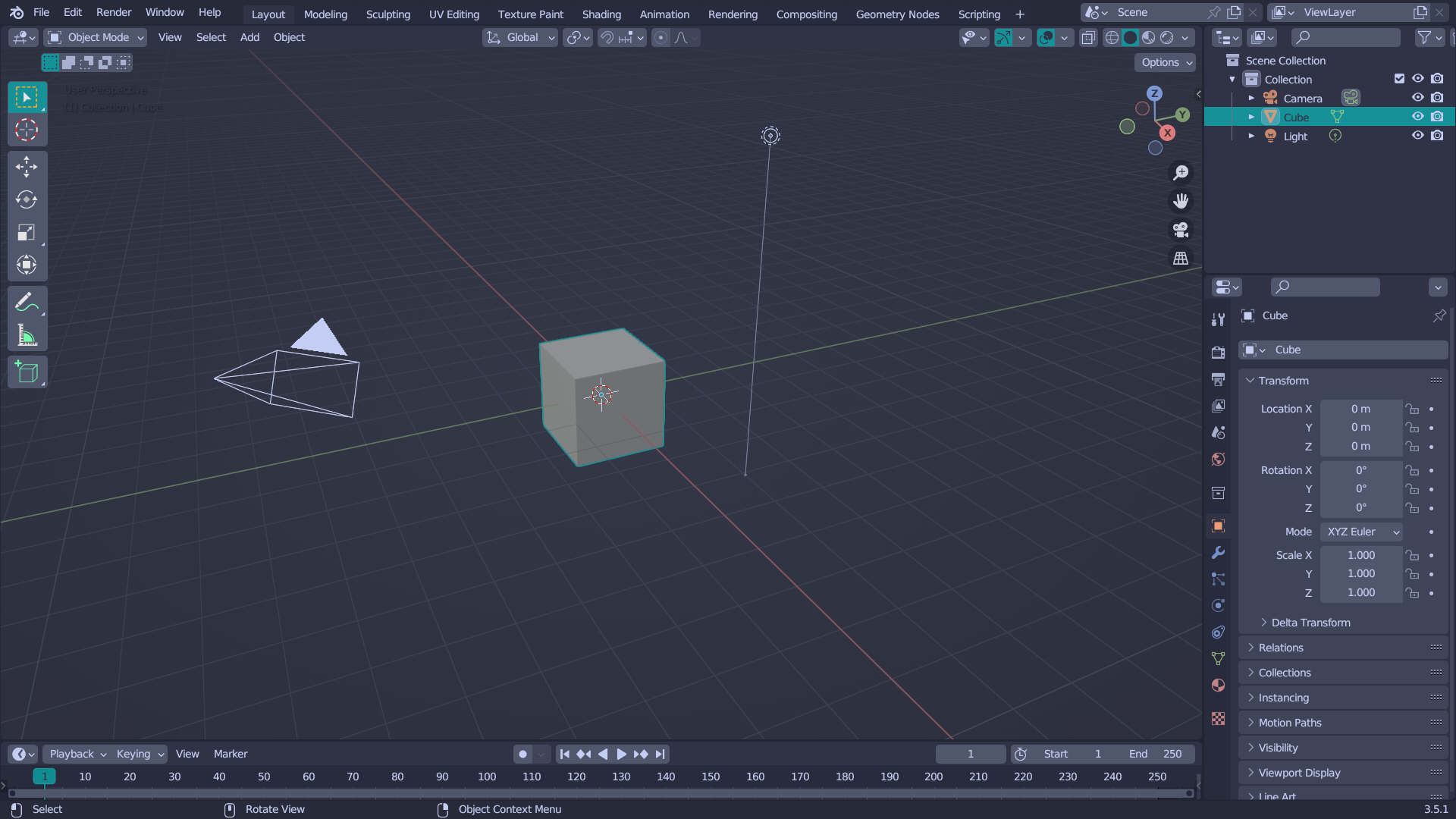Select the Annotate tool in sidebar

coord(27,302)
